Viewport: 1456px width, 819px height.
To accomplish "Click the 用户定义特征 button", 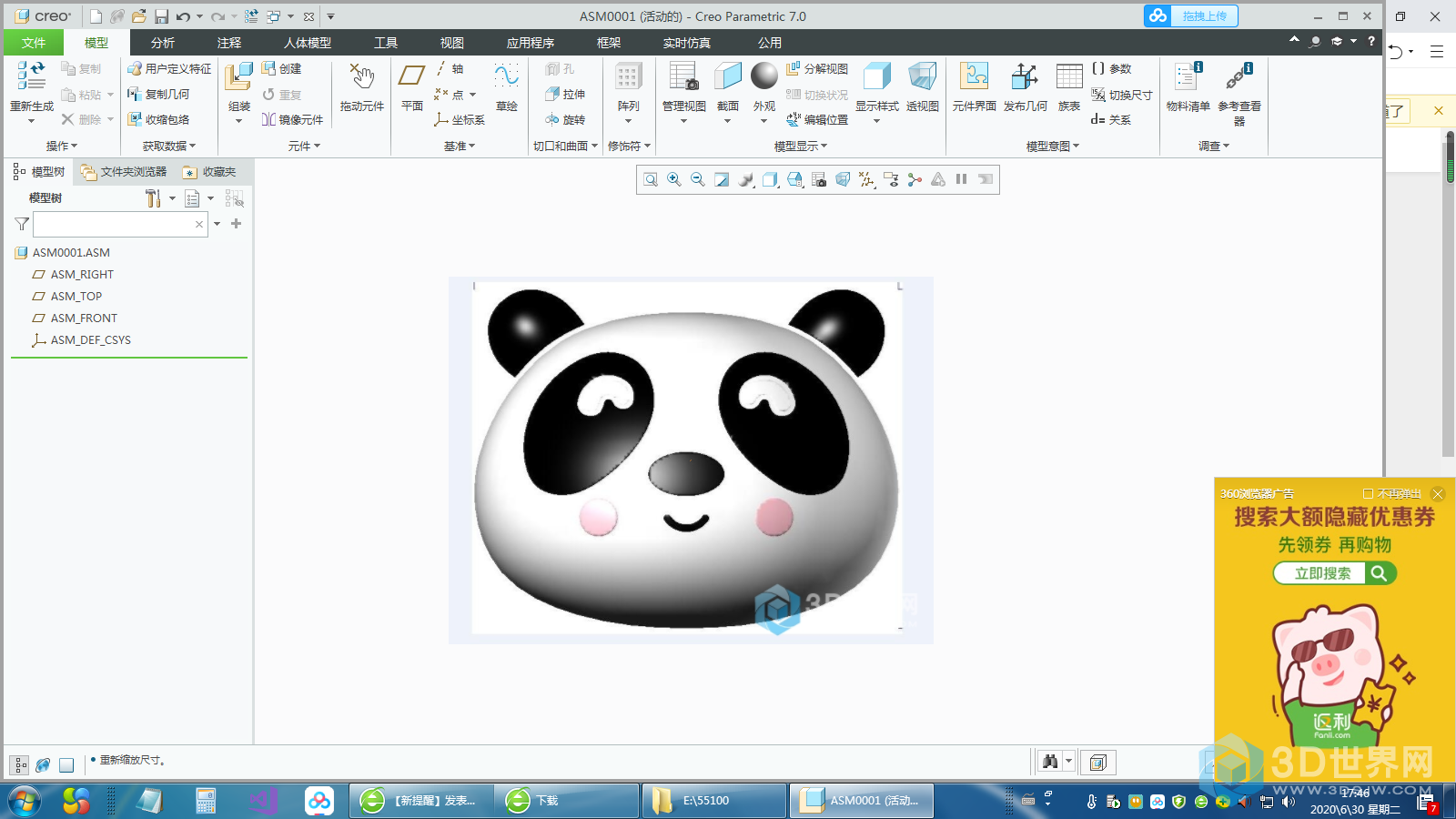I will tap(169, 68).
